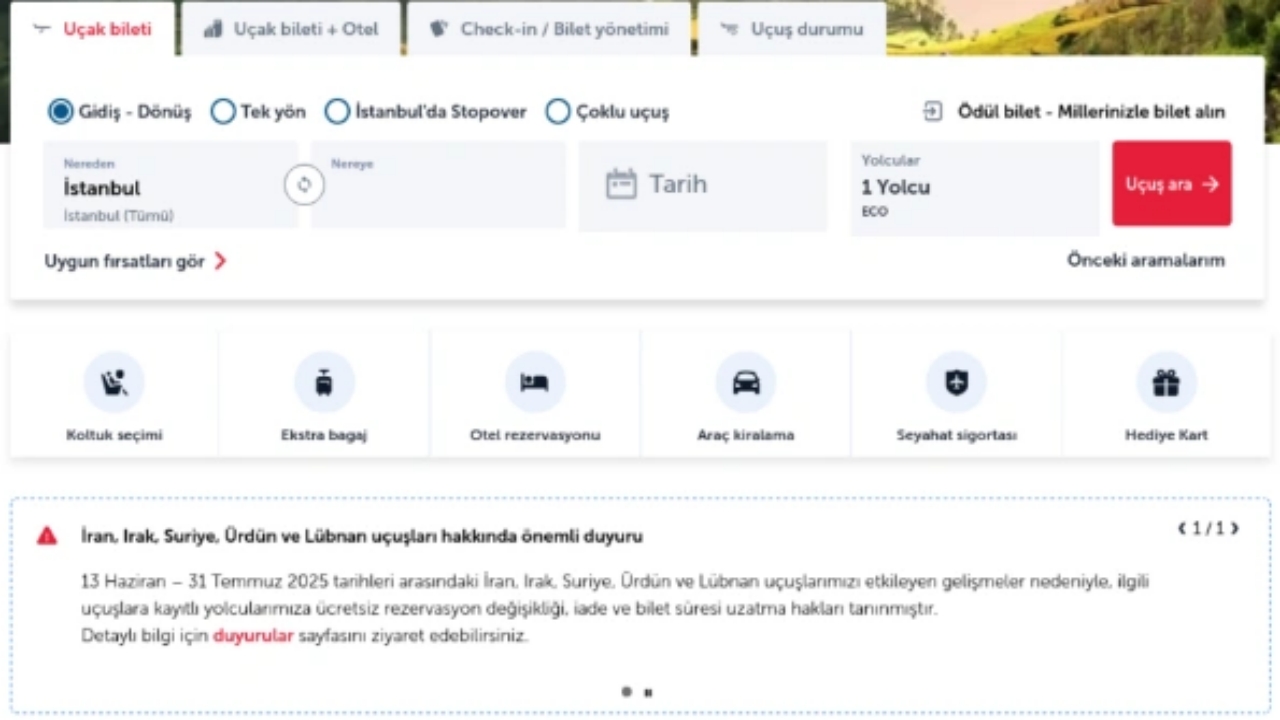Open Seyahat sigortası travel insurance

(x=956, y=382)
